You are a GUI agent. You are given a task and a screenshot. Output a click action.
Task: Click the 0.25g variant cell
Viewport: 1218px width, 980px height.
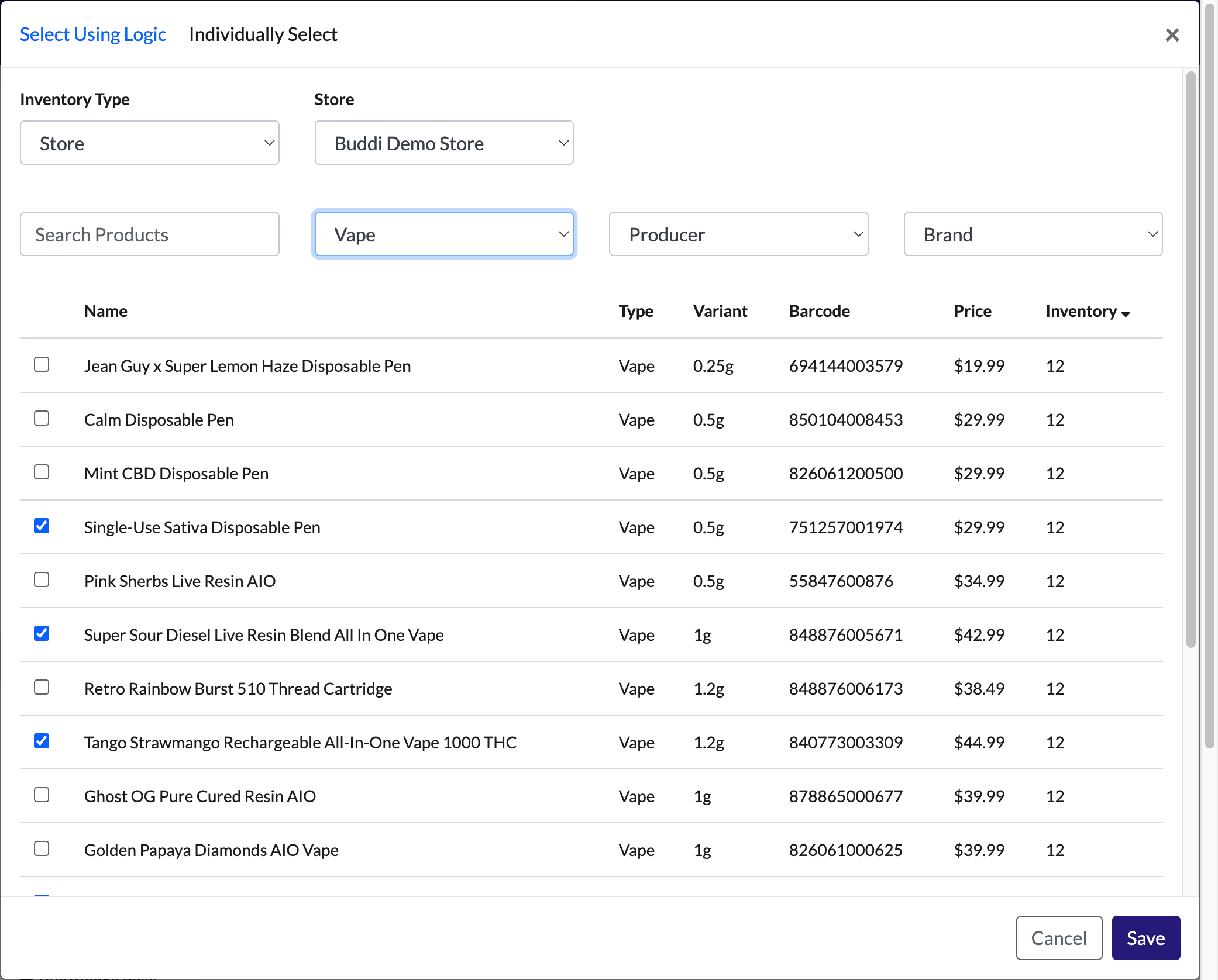713,366
